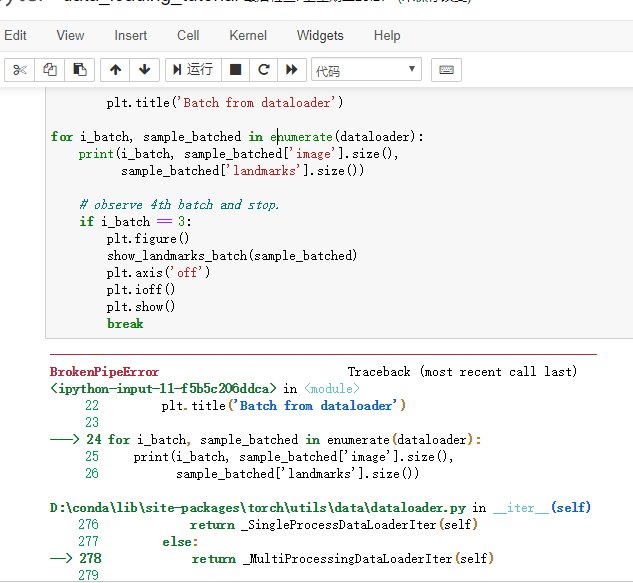This screenshot has height=583, width=633.
Task: Open the Help menu
Action: coord(387,35)
